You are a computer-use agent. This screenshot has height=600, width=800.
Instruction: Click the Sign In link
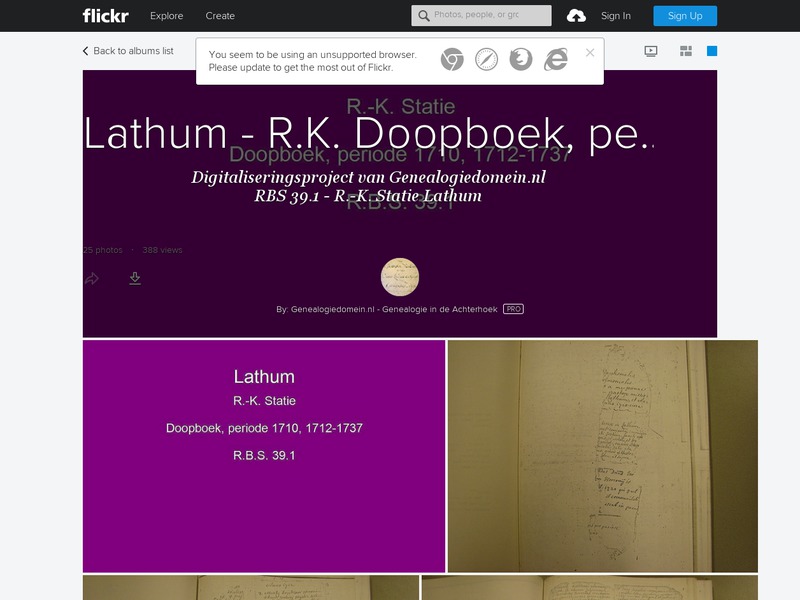click(x=614, y=15)
